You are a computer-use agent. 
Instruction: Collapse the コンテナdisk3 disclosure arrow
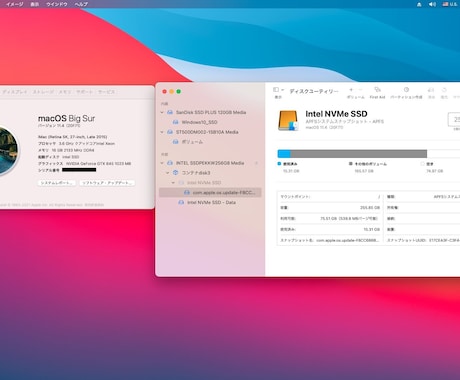click(168, 173)
